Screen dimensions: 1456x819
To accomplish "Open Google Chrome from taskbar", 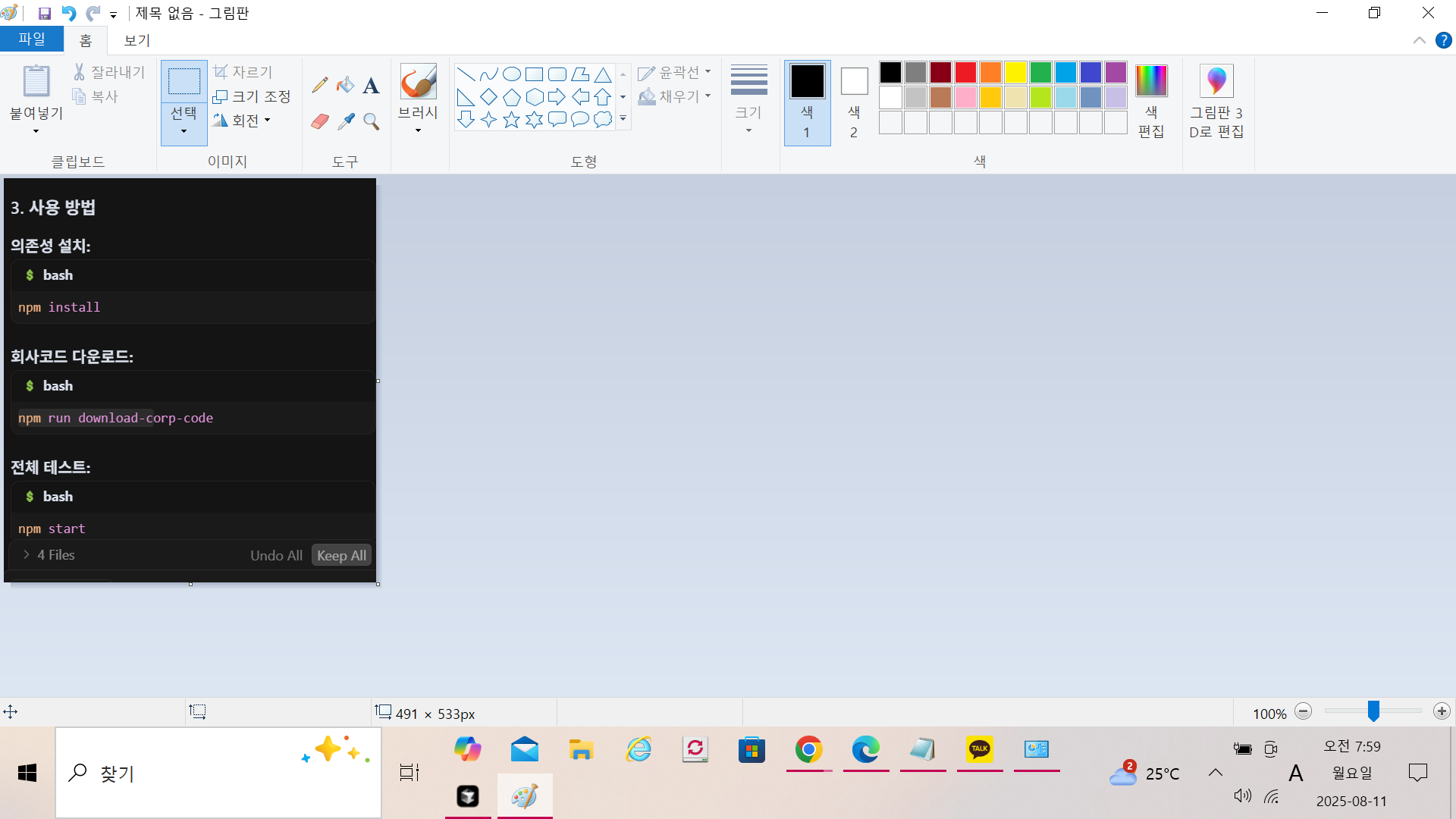I will click(809, 750).
